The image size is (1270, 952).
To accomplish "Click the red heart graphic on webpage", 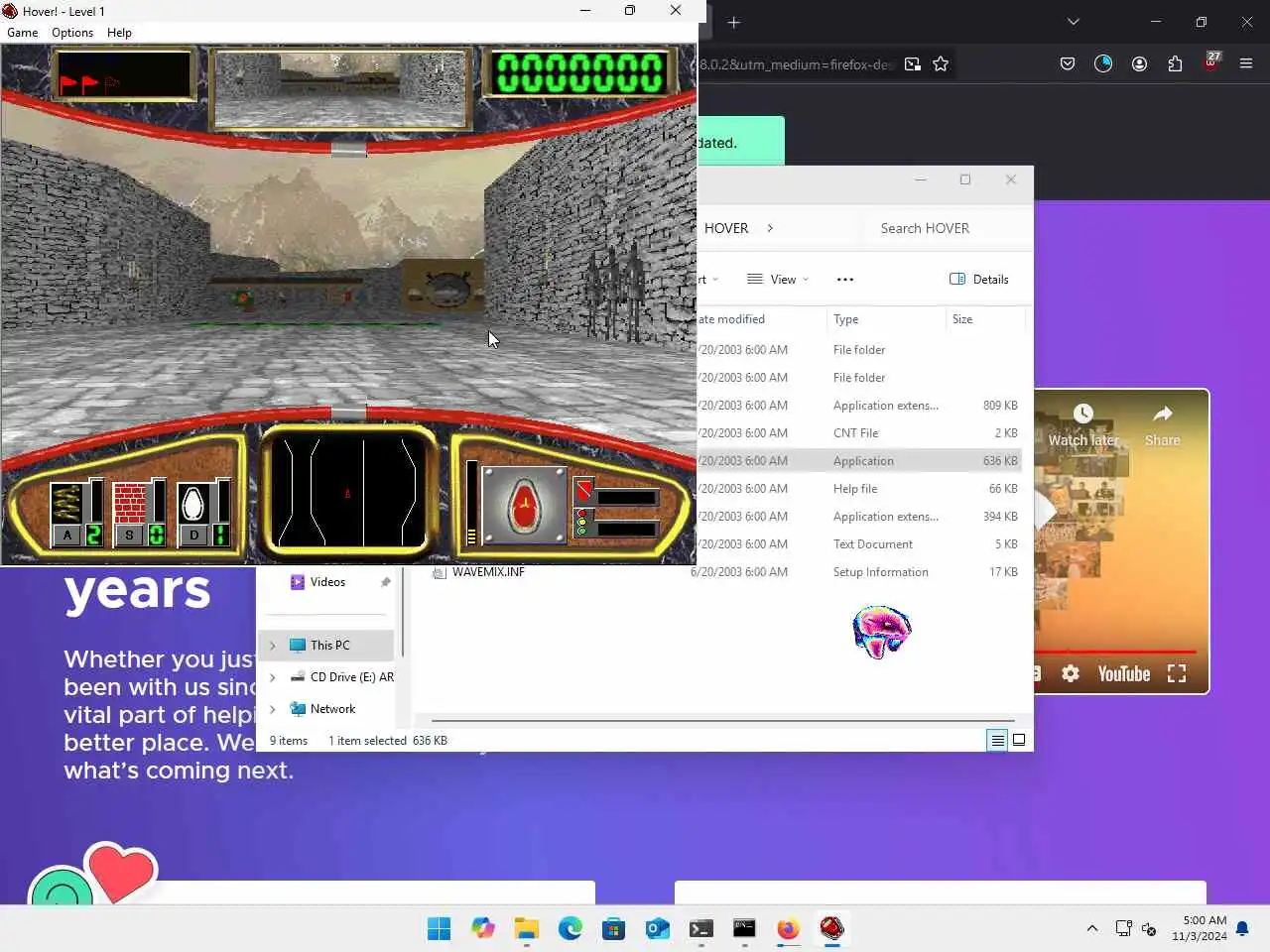I will point(121,873).
